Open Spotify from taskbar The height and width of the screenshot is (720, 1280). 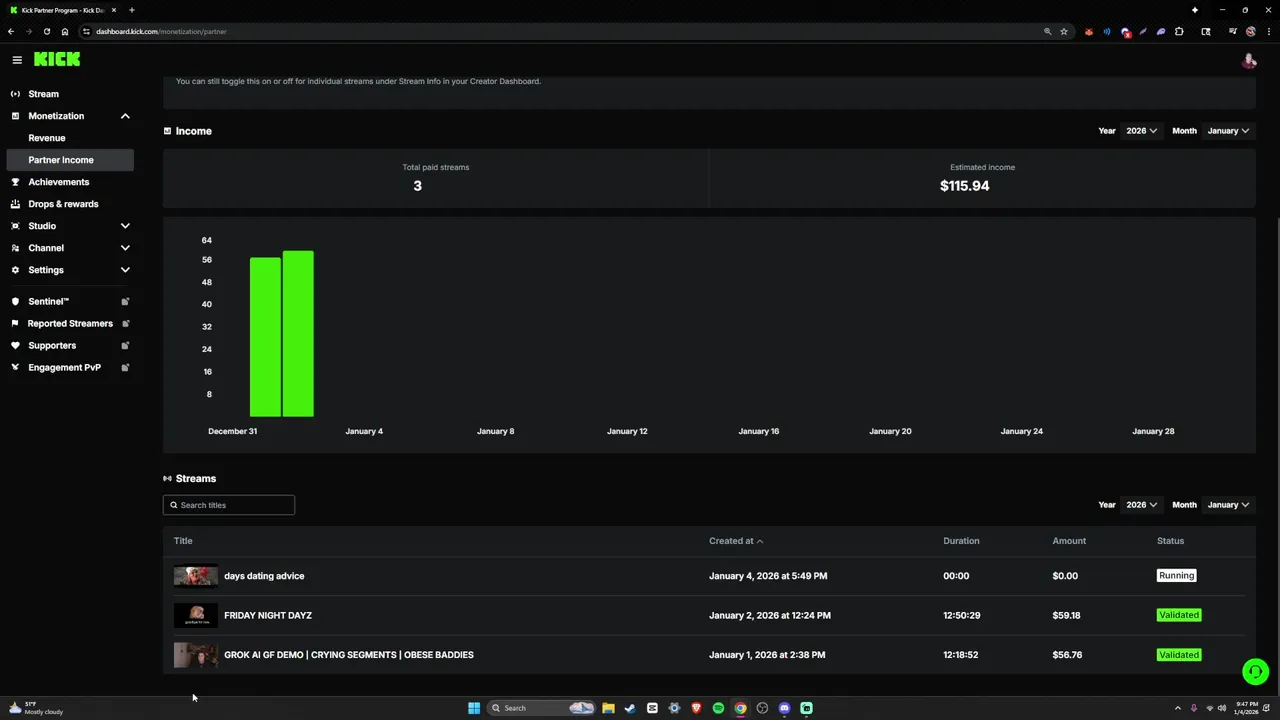(718, 708)
